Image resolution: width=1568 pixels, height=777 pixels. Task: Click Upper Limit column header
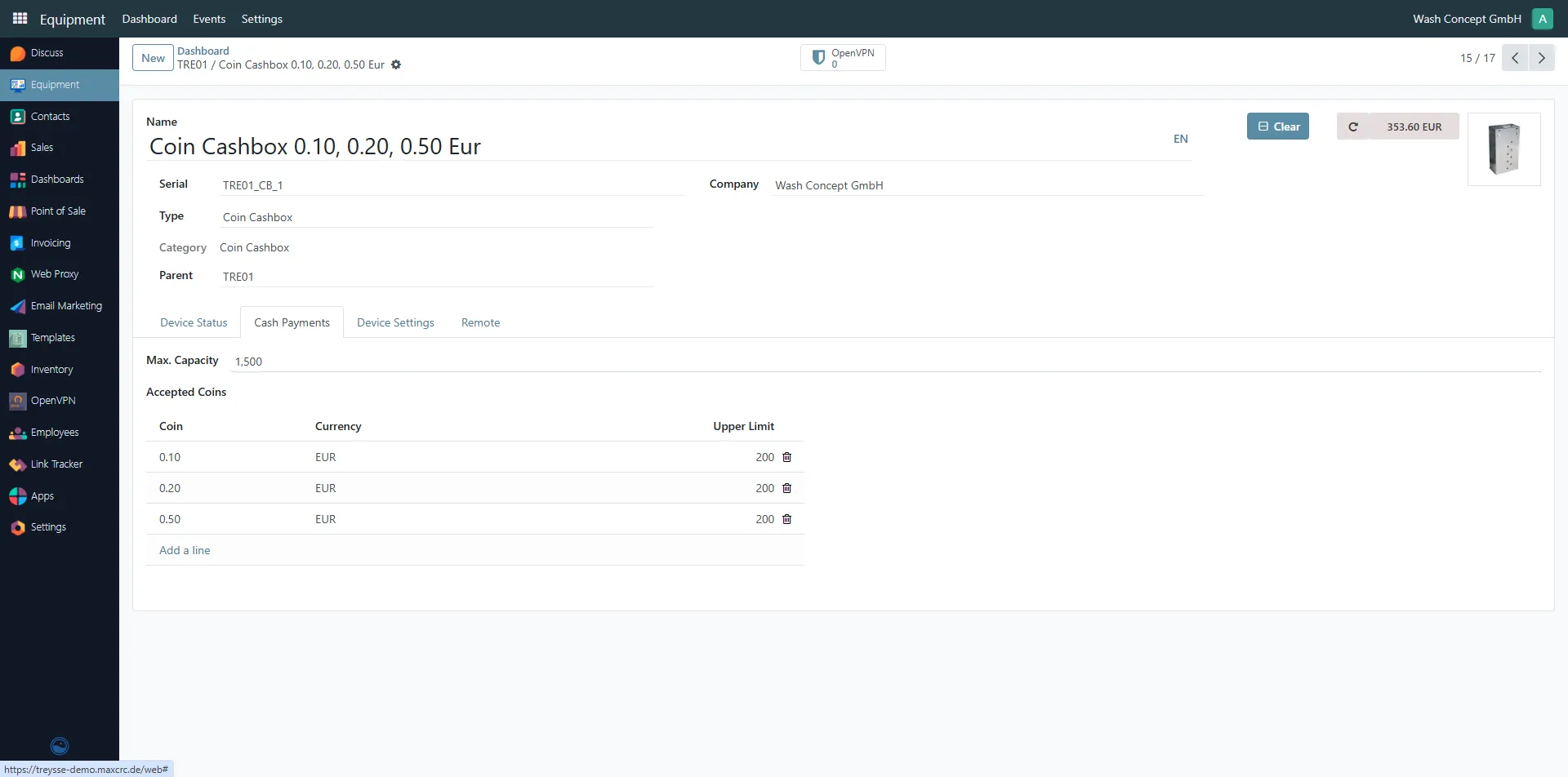743,426
